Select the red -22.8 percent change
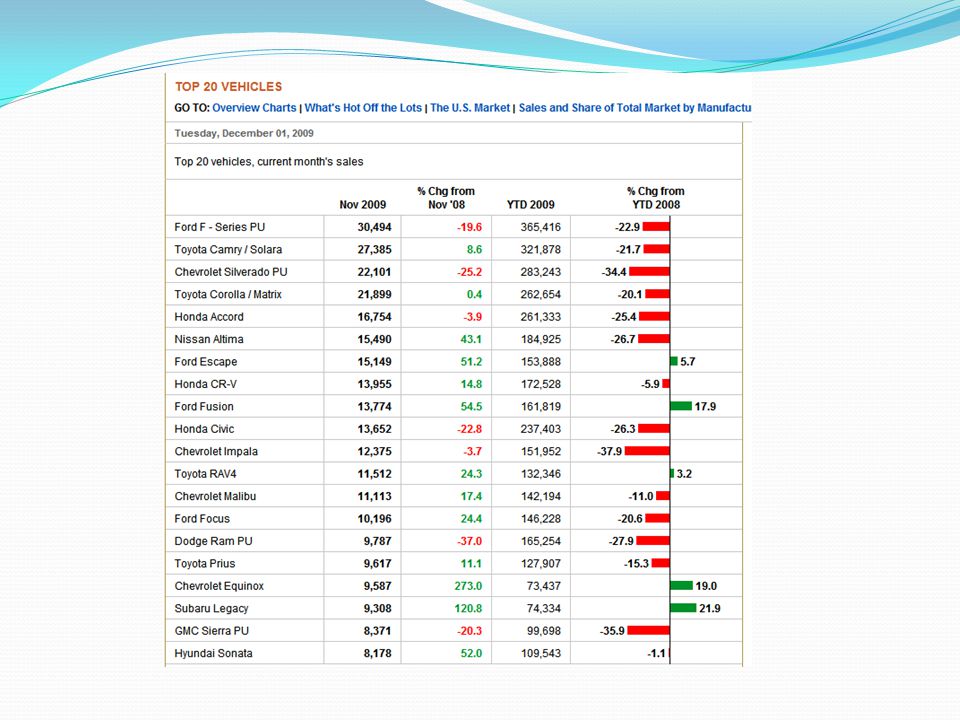The width and height of the screenshot is (960, 720). pos(470,429)
